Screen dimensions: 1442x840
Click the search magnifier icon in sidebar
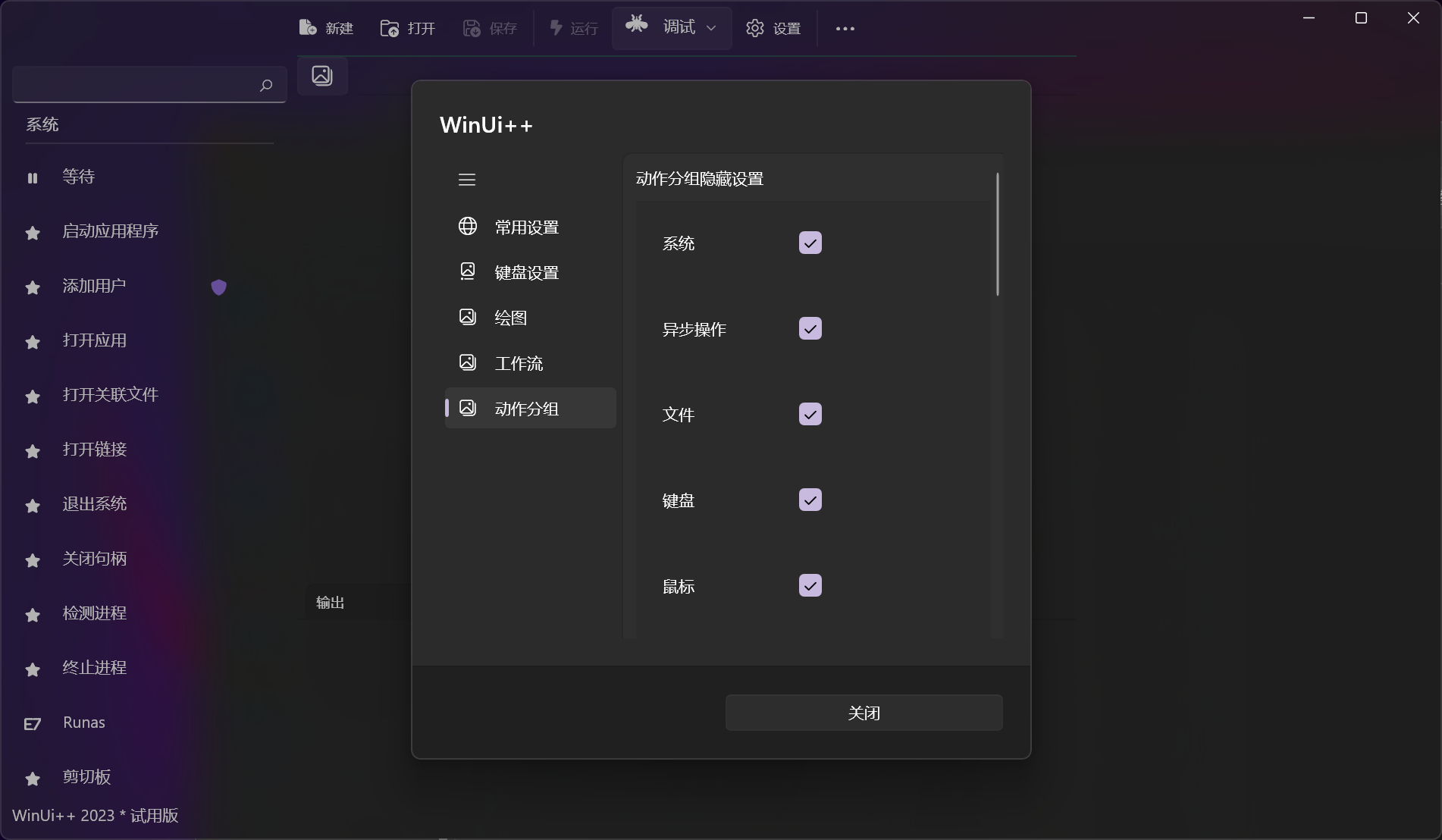tap(266, 85)
